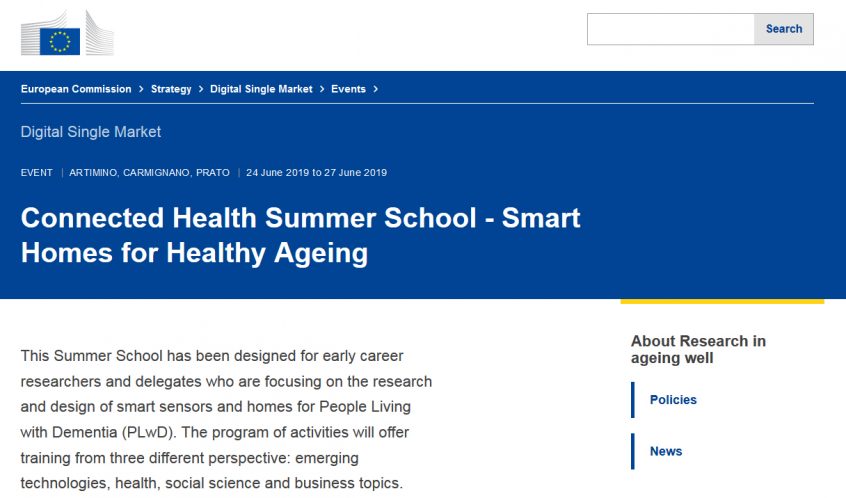Click chevron after Digital Single Market breadcrumb
This screenshot has height=498, width=846.
pyautogui.click(x=322, y=89)
